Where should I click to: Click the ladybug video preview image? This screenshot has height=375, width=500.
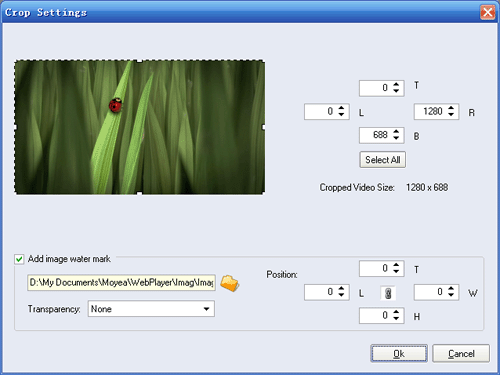[x=140, y=127]
